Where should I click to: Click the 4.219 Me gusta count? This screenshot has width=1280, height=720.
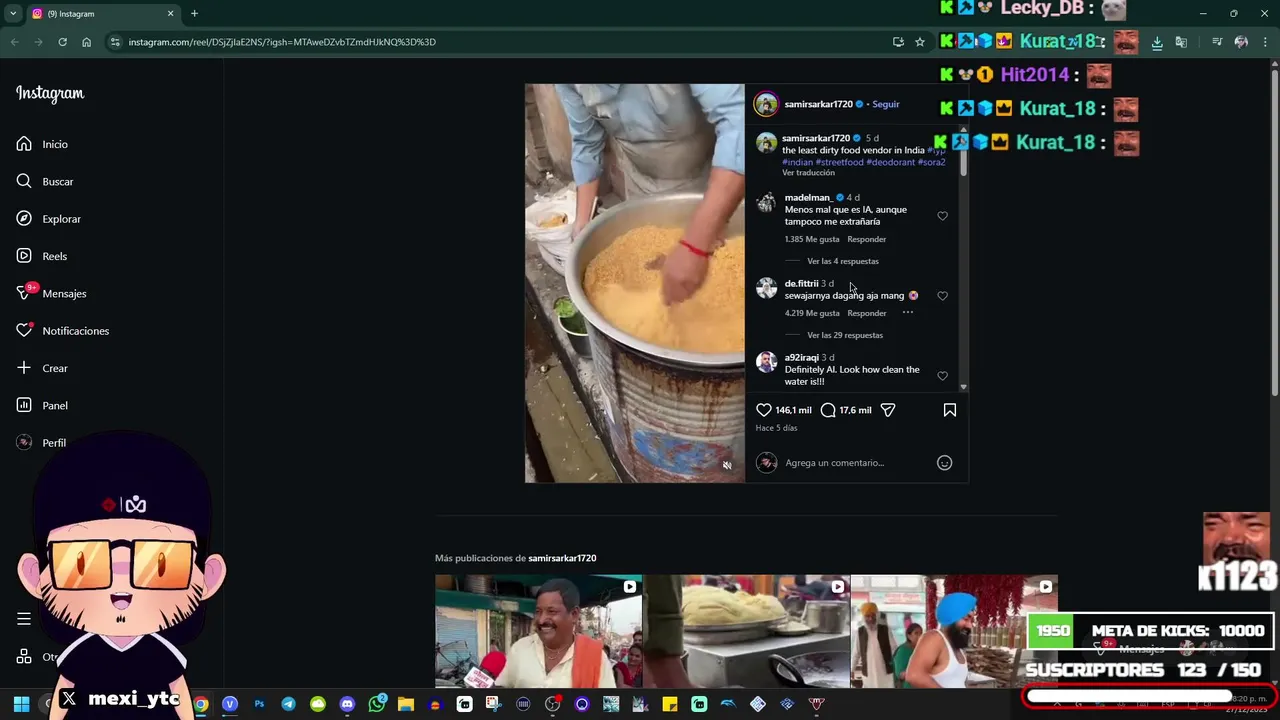coord(812,313)
